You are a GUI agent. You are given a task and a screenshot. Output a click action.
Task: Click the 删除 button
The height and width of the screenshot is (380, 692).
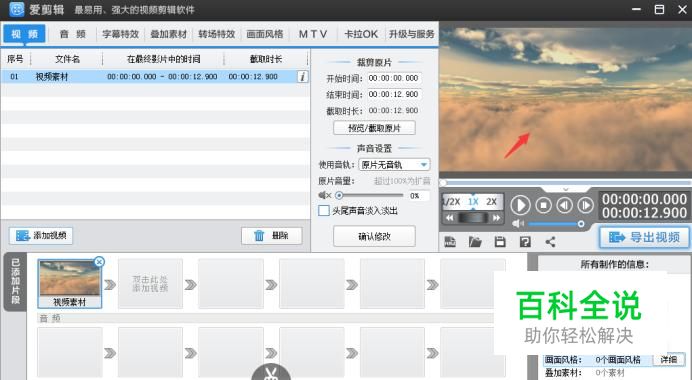click(x=271, y=236)
